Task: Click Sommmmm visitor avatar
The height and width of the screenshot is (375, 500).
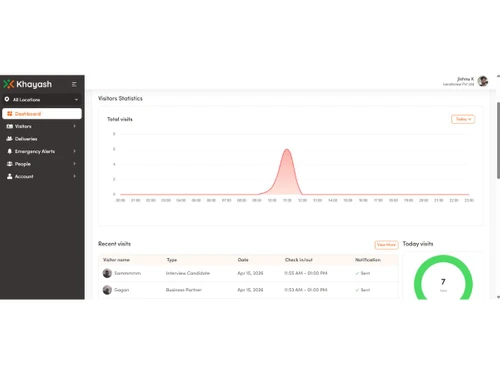Action: [x=107, y=273]
